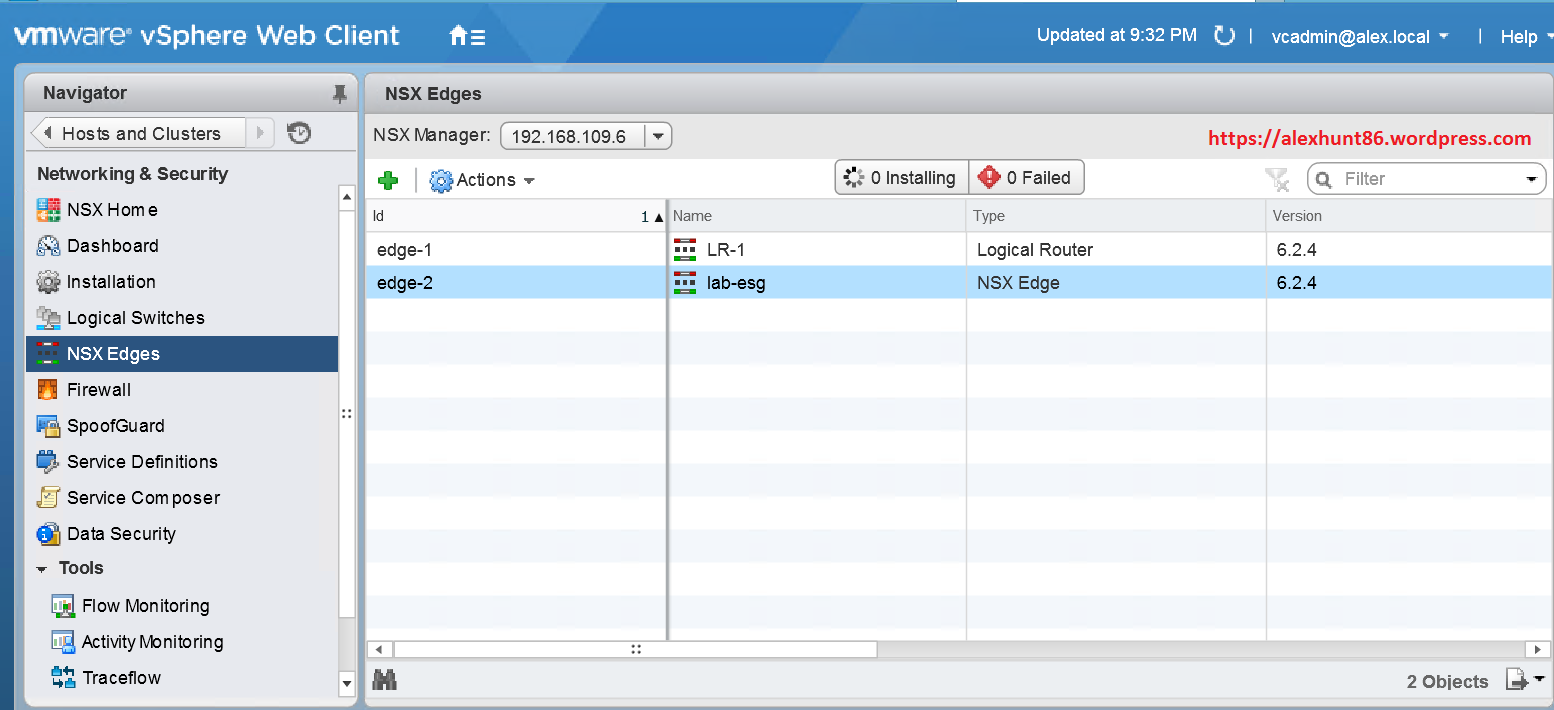
Task: Open the Traceflow tool
Action: click(119, 677)
